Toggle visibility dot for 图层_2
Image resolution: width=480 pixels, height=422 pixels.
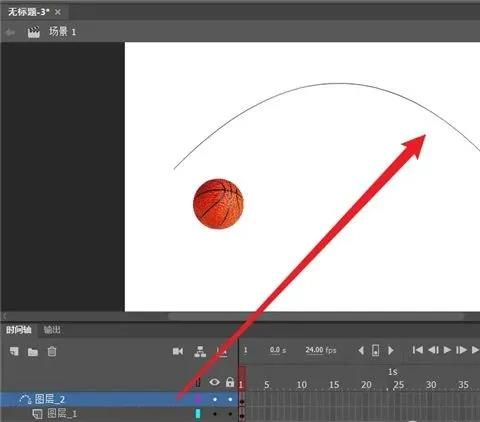[215, 399]
